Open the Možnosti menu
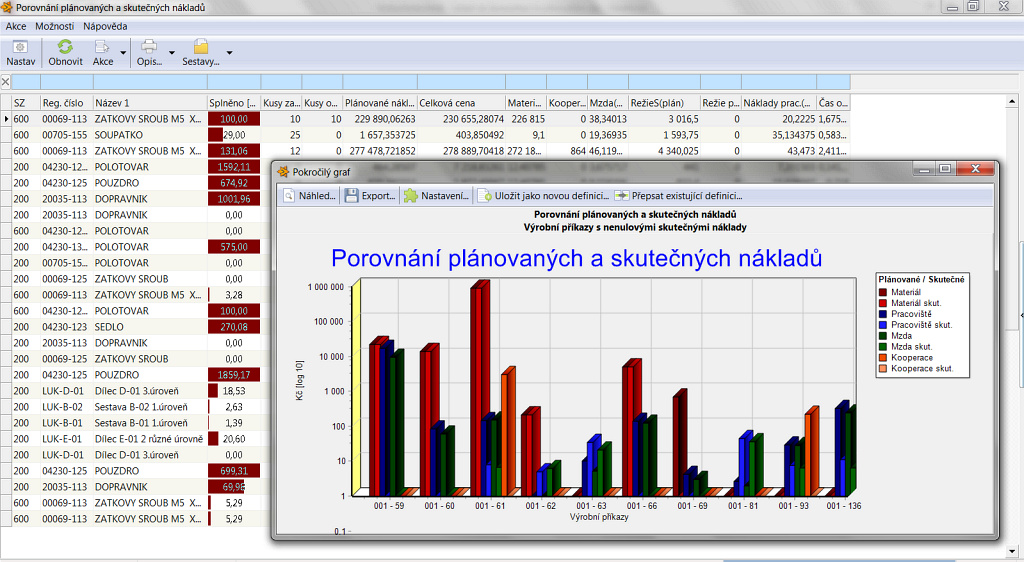 pos(54,25)
